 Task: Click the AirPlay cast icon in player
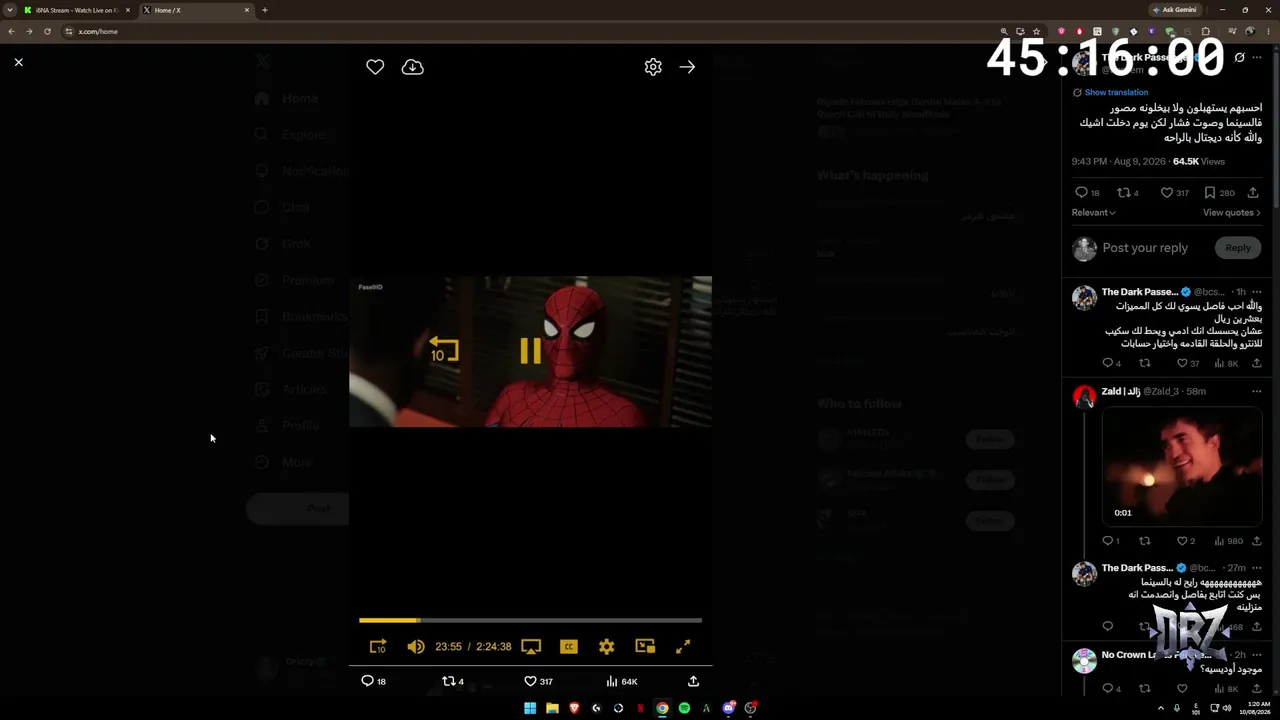[531, 647]
